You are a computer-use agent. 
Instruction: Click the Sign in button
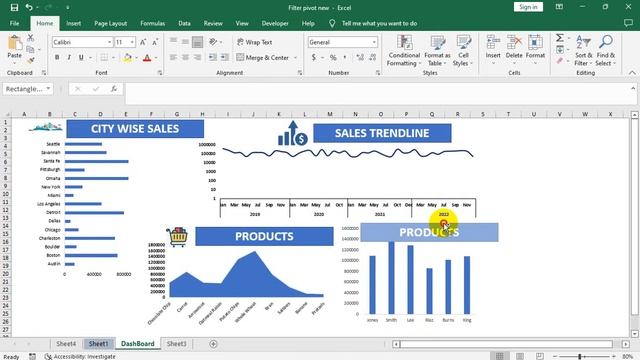pos(528,7)
